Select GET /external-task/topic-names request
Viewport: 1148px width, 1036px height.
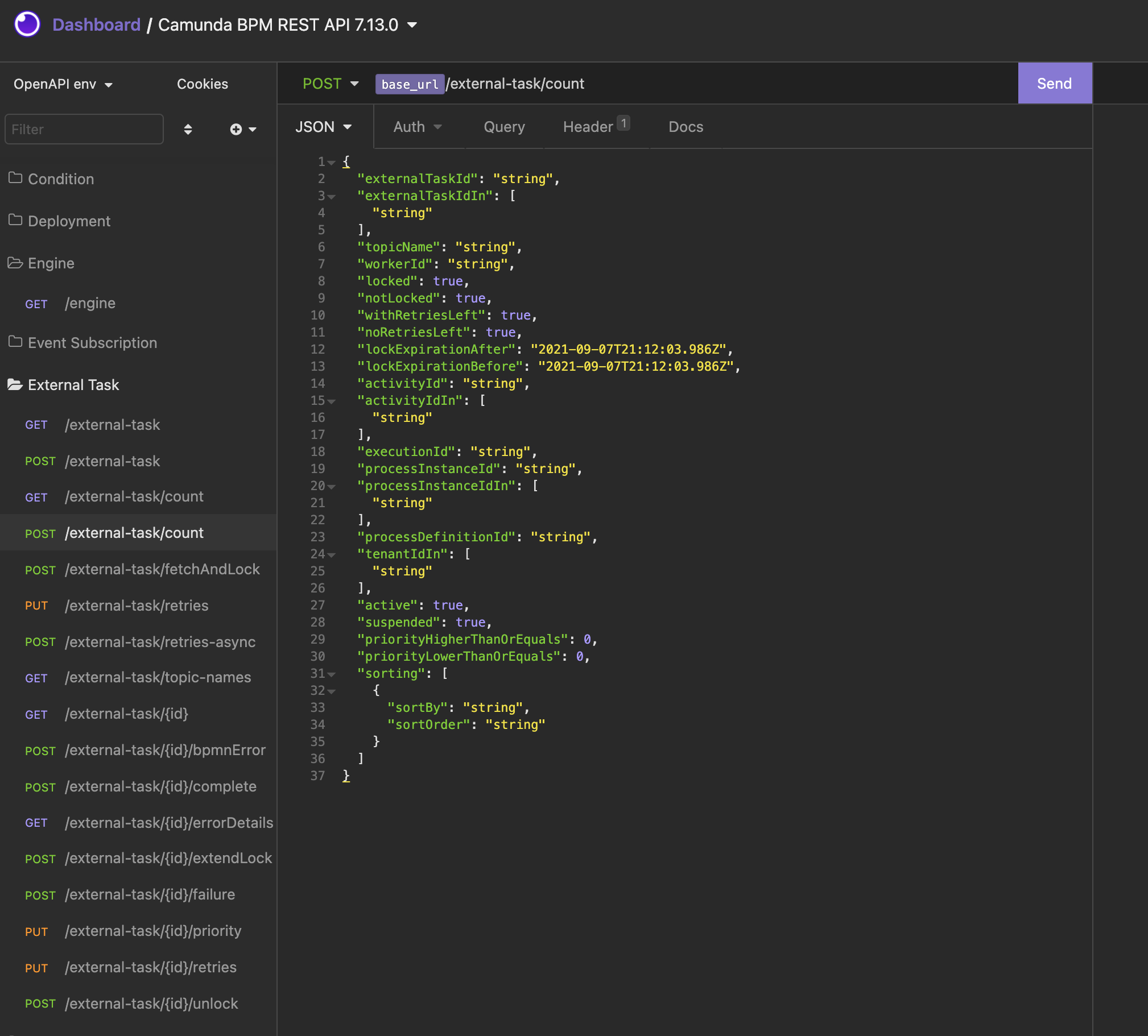point(138,677)
